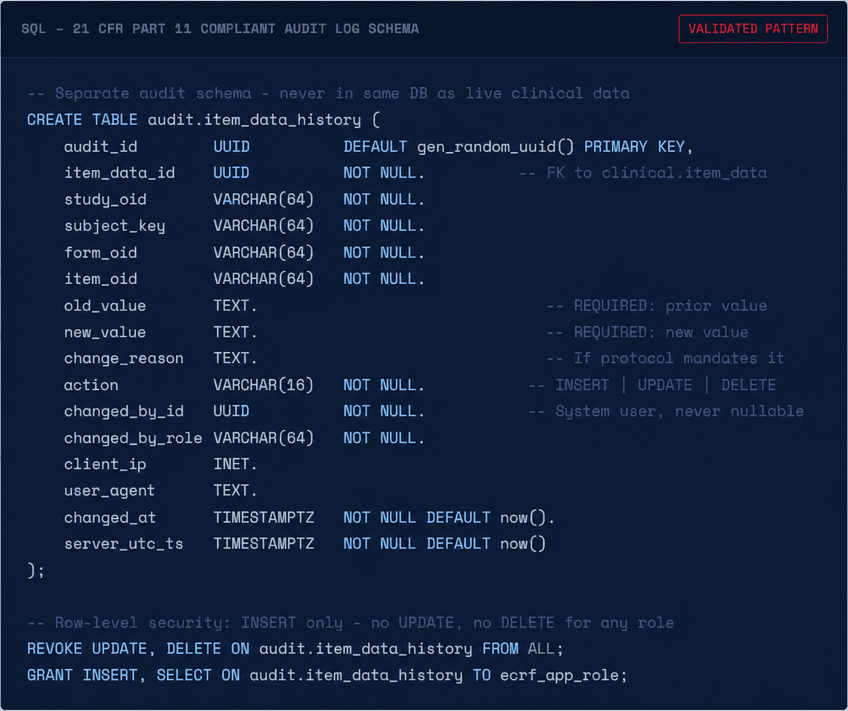Viewport: 848px width, 711px height.
Task: Select the form_oid column name
Action: (x=101, y=252)
